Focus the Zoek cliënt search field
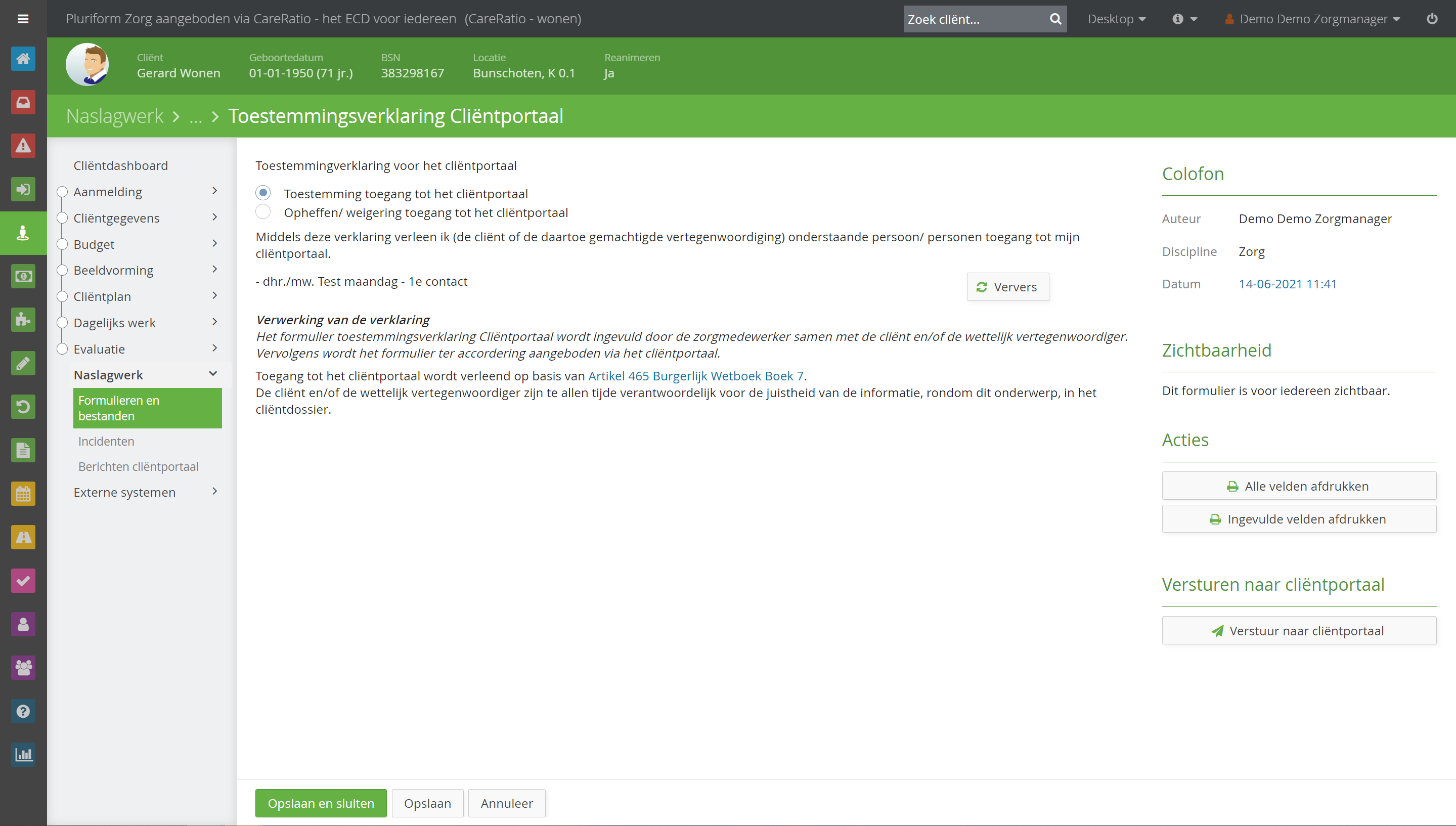The width and height of the screenshot is (1456, 826). pos(975,19)
